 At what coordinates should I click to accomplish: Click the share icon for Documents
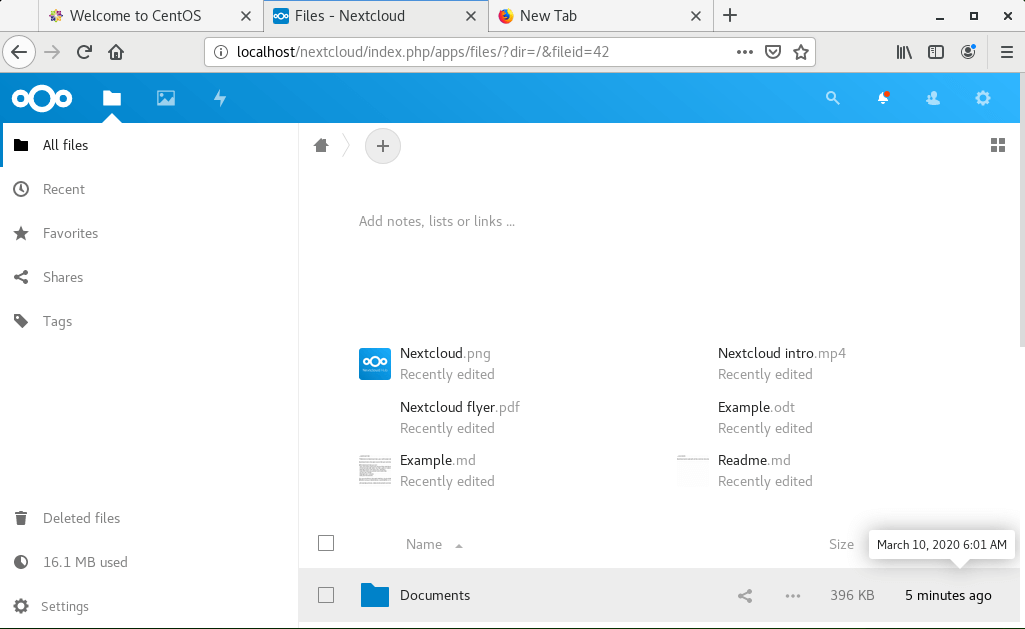745,596
